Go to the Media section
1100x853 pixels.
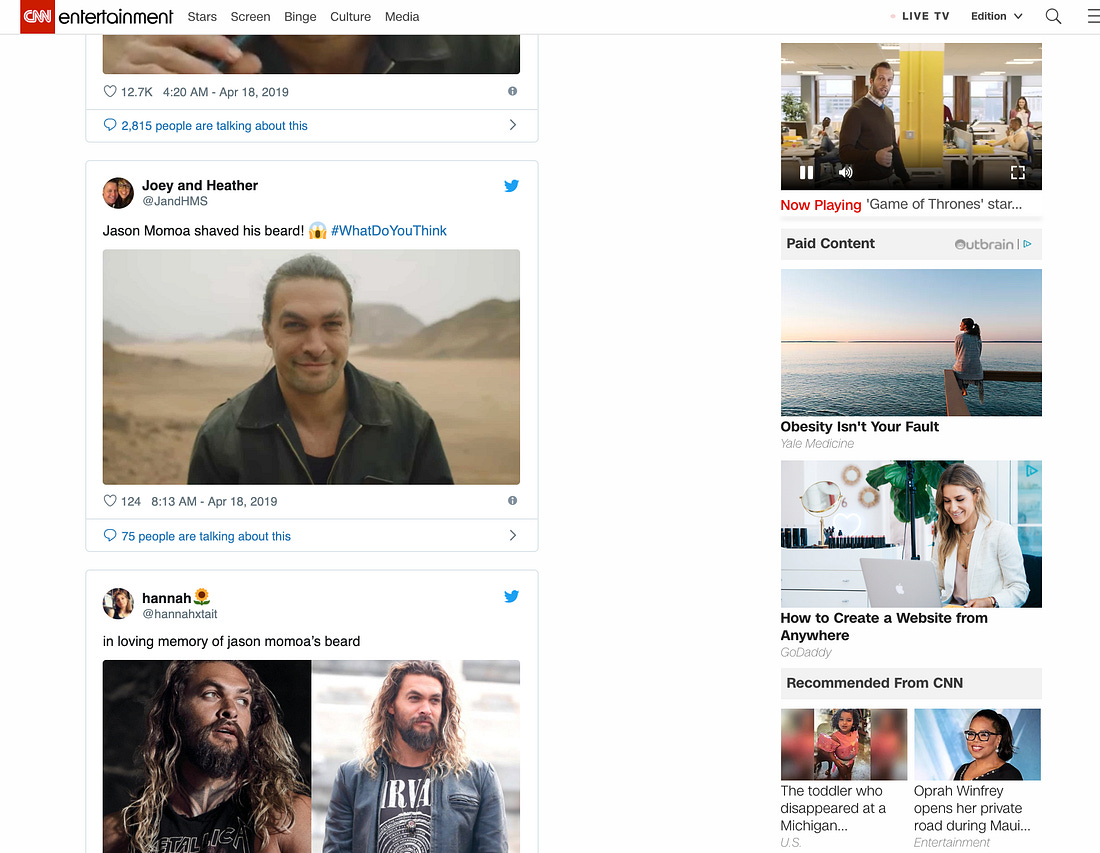(x=402, y=17)
